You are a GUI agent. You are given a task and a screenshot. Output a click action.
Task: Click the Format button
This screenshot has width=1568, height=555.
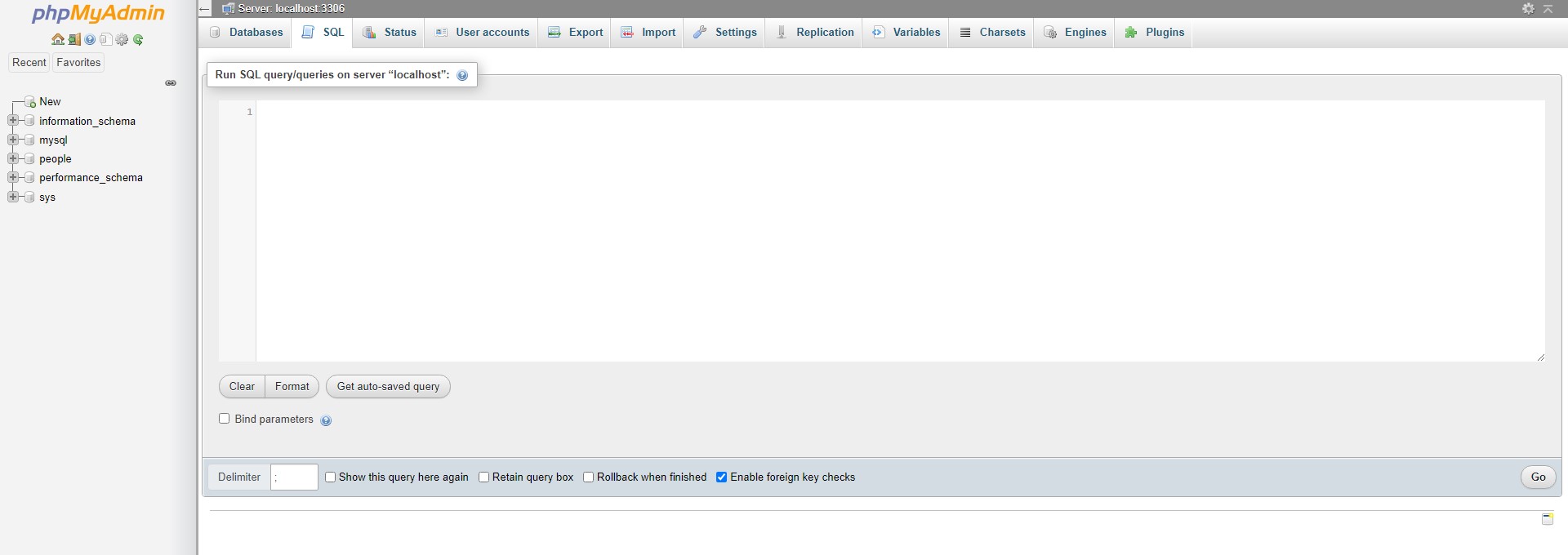click(x=292, y=387)
